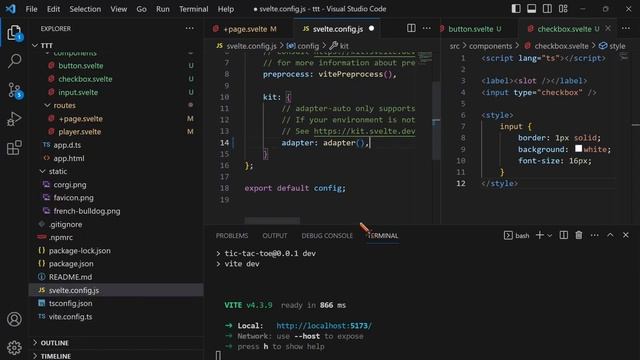This screenshot has width=640, height=360.
Task: Open the localhost:5173 link in terminal
Action: (x=324, y=326)
